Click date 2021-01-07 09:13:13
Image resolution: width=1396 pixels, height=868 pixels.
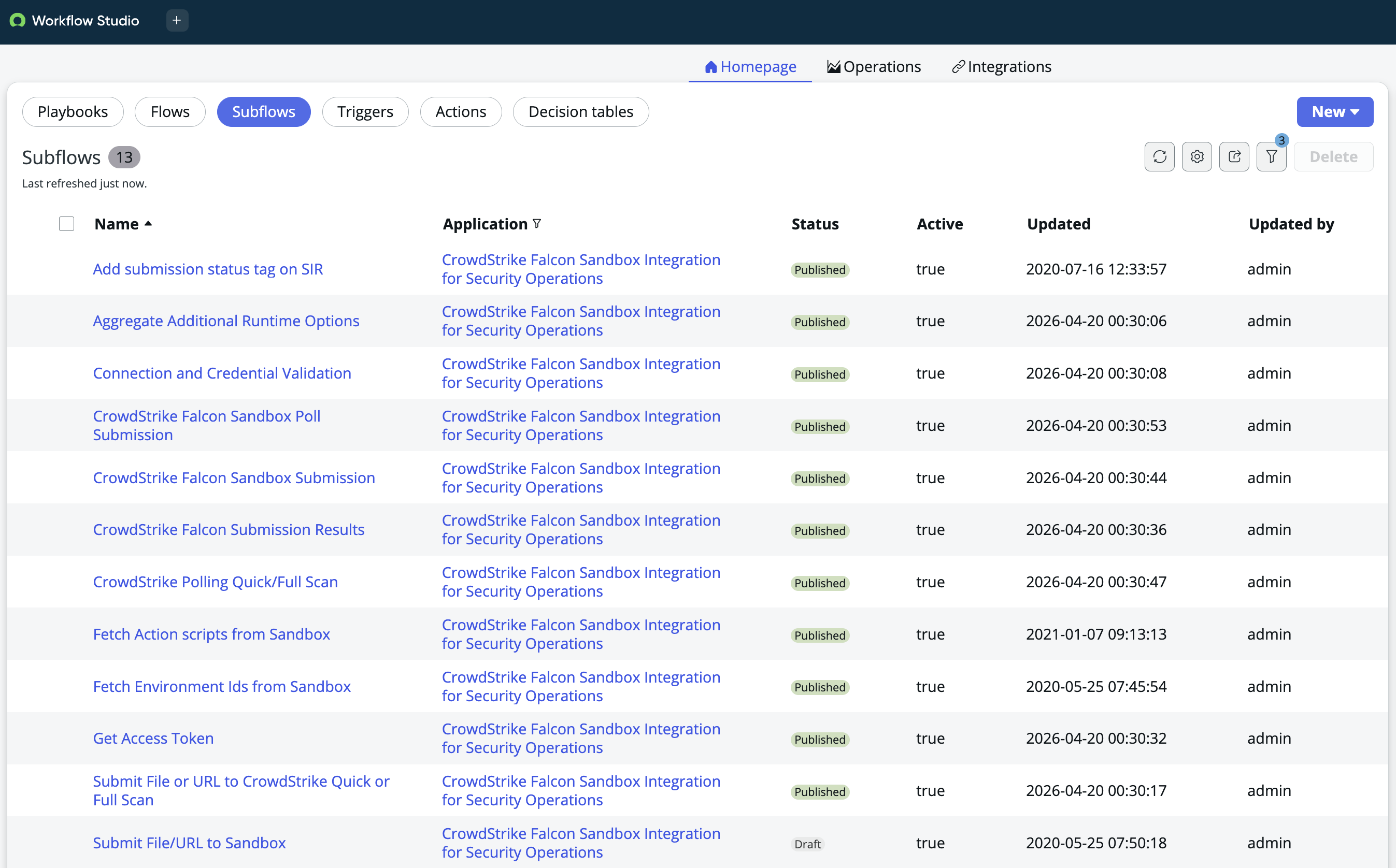coord(1096,634)
